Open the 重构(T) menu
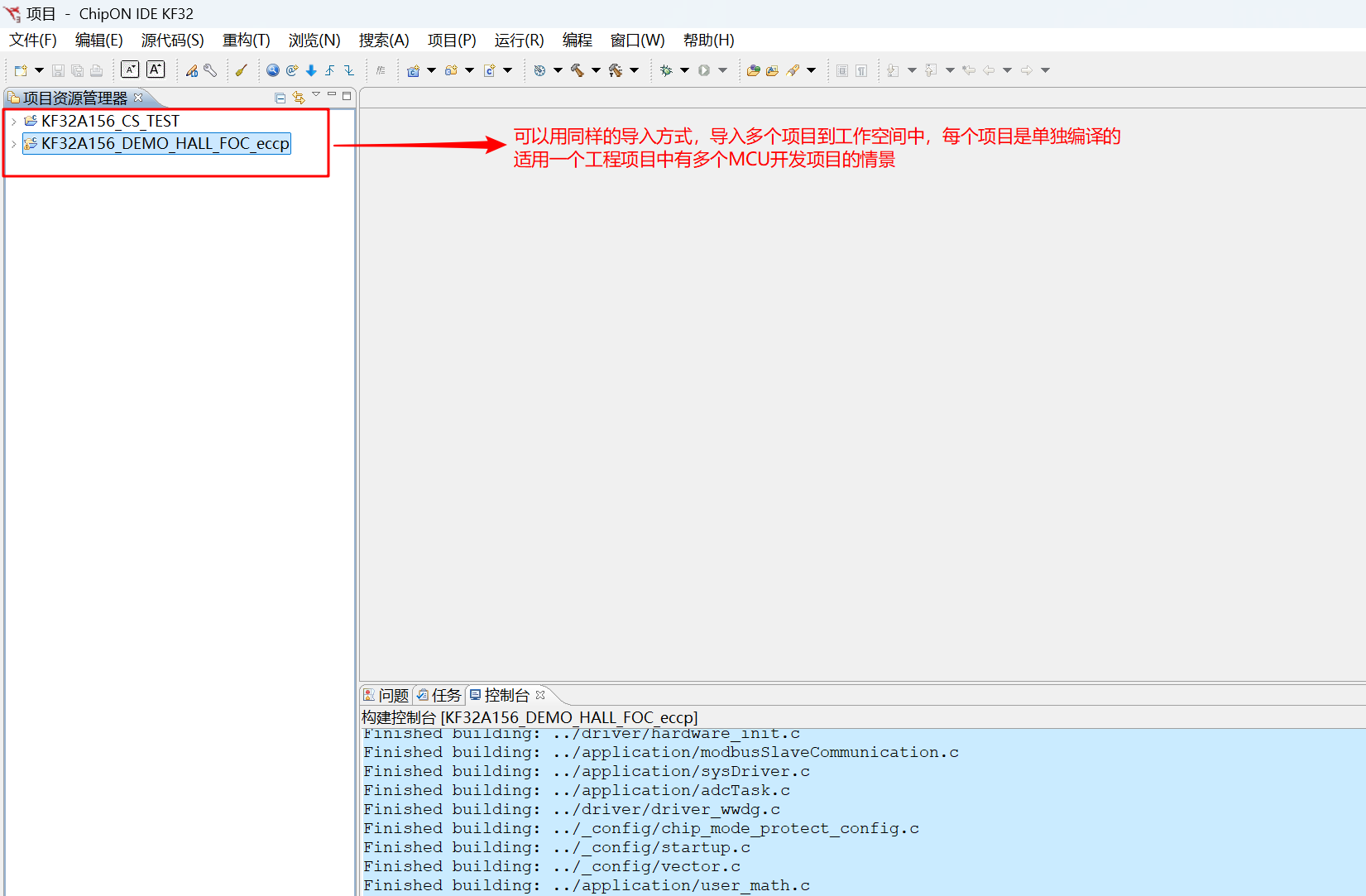Viewport: 1366px width, 896px height. pos(246,40)
